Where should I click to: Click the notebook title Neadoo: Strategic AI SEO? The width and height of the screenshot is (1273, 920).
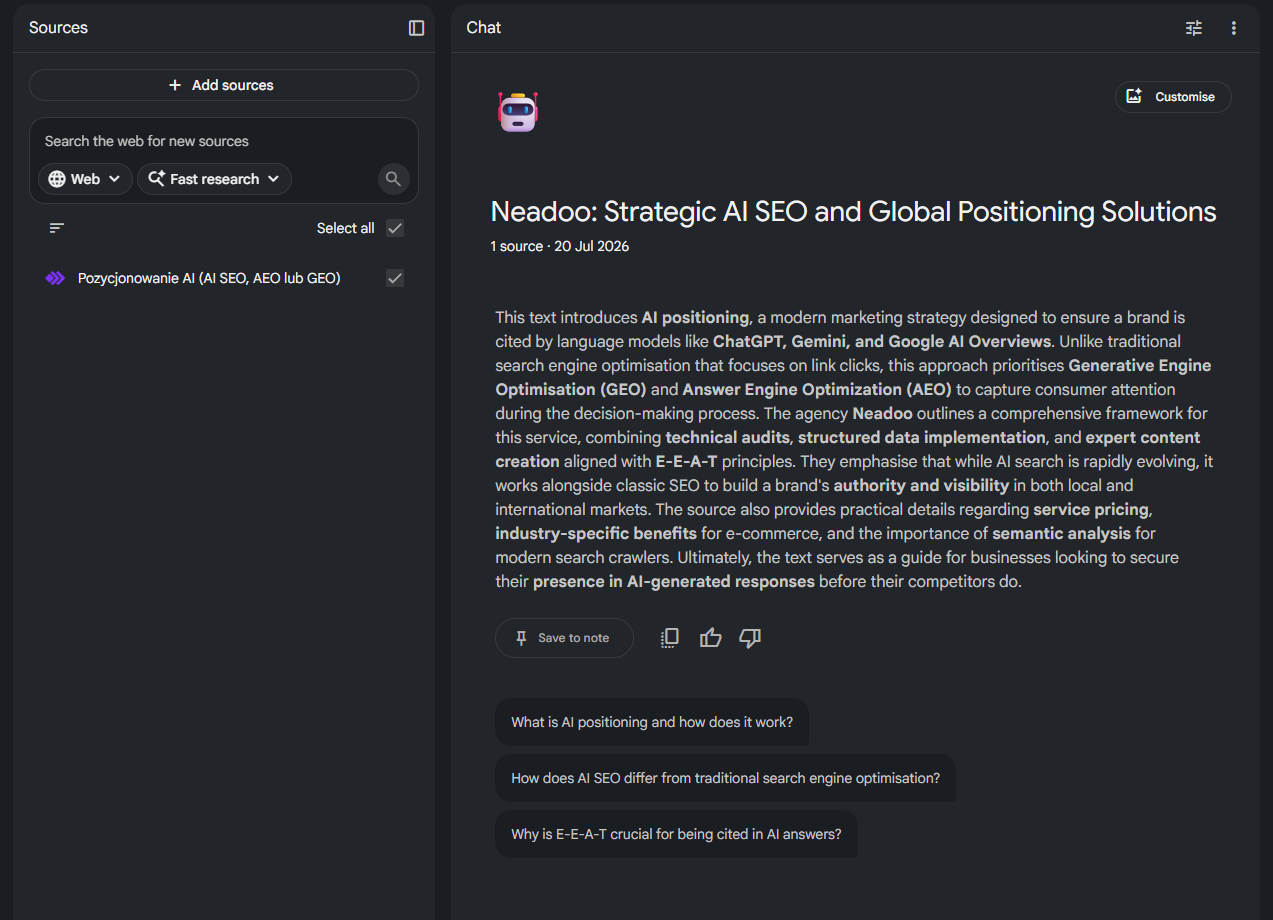[x=853, y=212]
